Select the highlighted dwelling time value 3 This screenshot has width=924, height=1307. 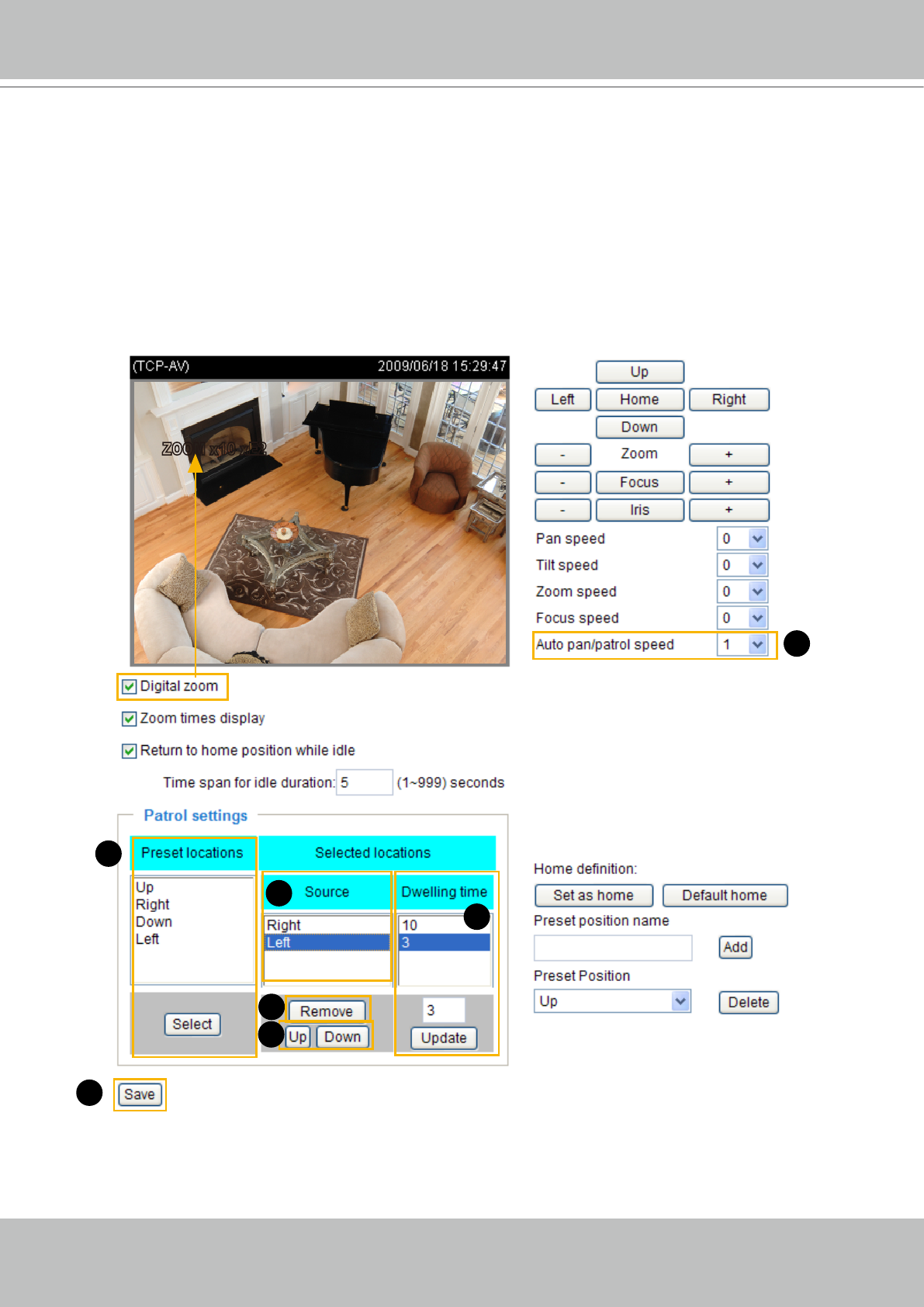click(x=445, y=942)
